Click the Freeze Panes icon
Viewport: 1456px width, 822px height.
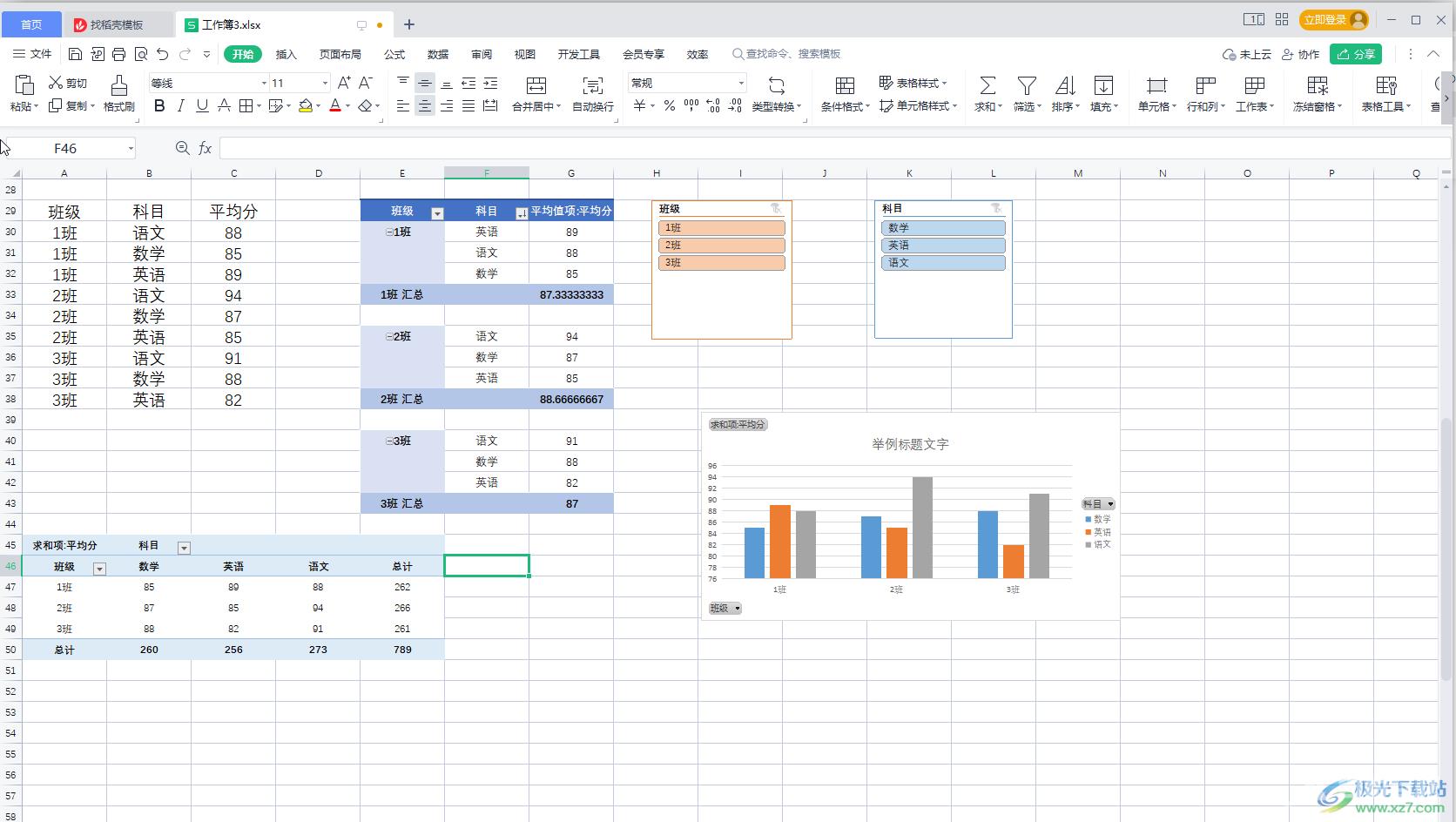[x=1318, y=85]
